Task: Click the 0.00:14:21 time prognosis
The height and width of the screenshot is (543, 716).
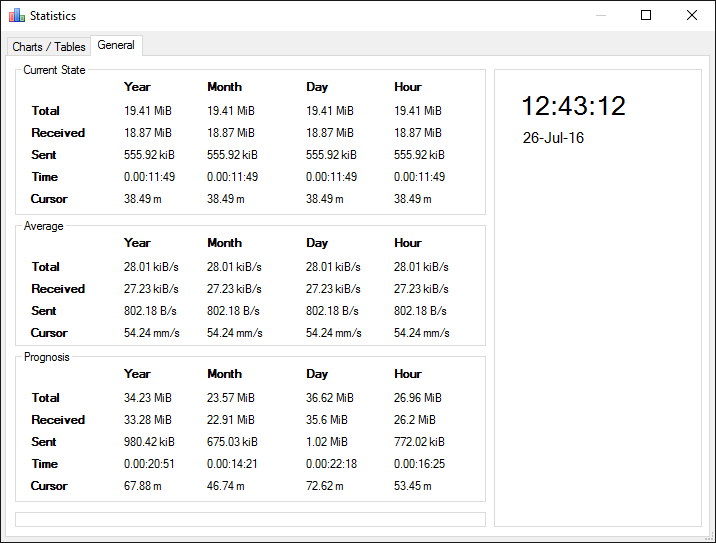Action: click(x=232, y=464)
